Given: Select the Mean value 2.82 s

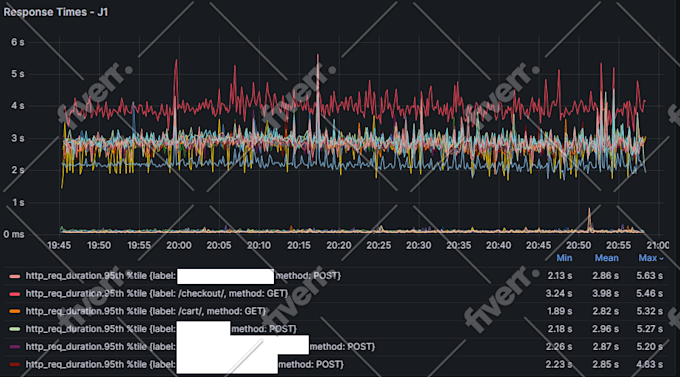Looking at the screenshot, I should (605, 311).
